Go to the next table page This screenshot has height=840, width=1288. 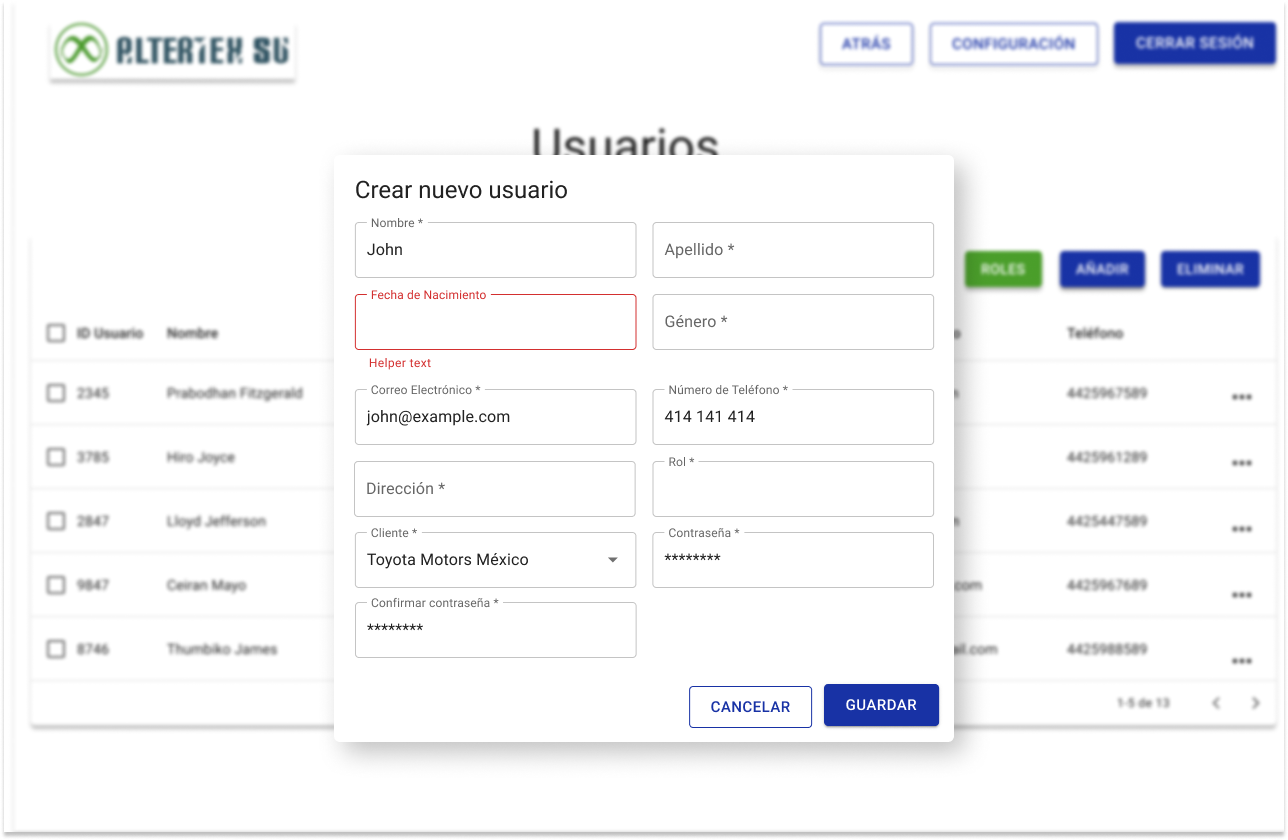[1255, 703]
